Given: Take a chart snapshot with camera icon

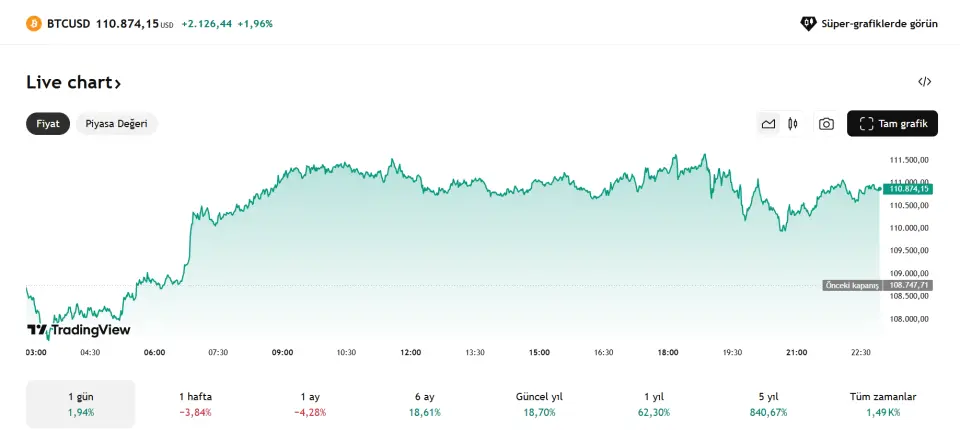Looking at the screenshot, I should (x=826, y=124).
